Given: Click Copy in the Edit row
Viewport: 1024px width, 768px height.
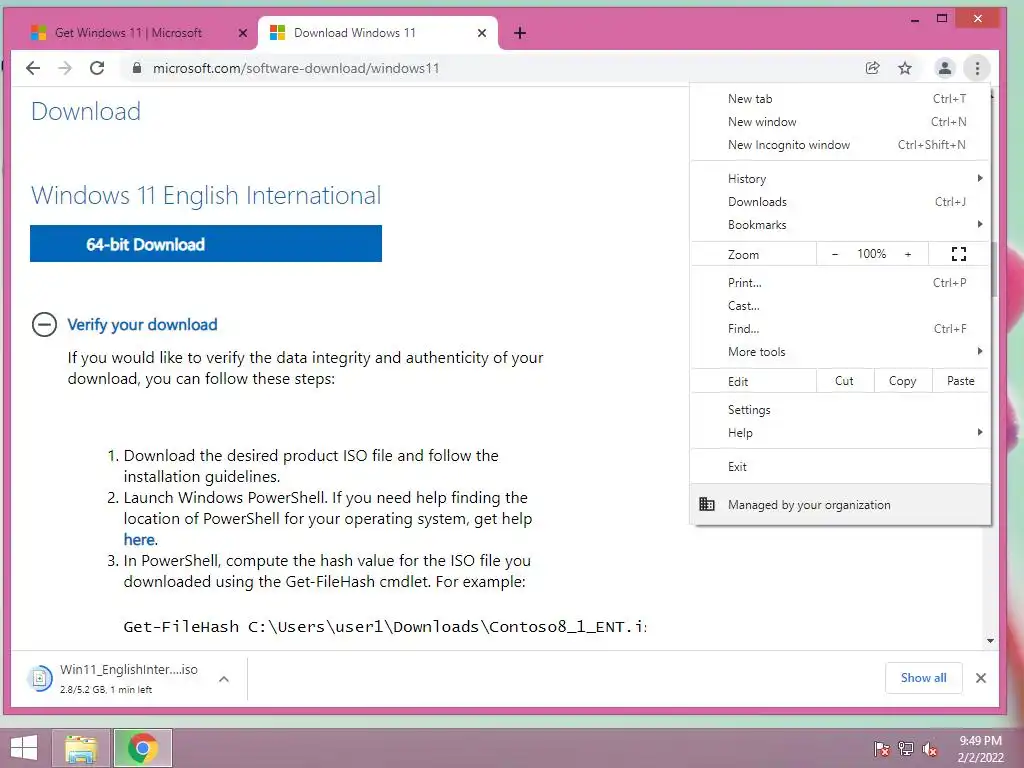Looking at the screenshot, I should pos(902,381).
